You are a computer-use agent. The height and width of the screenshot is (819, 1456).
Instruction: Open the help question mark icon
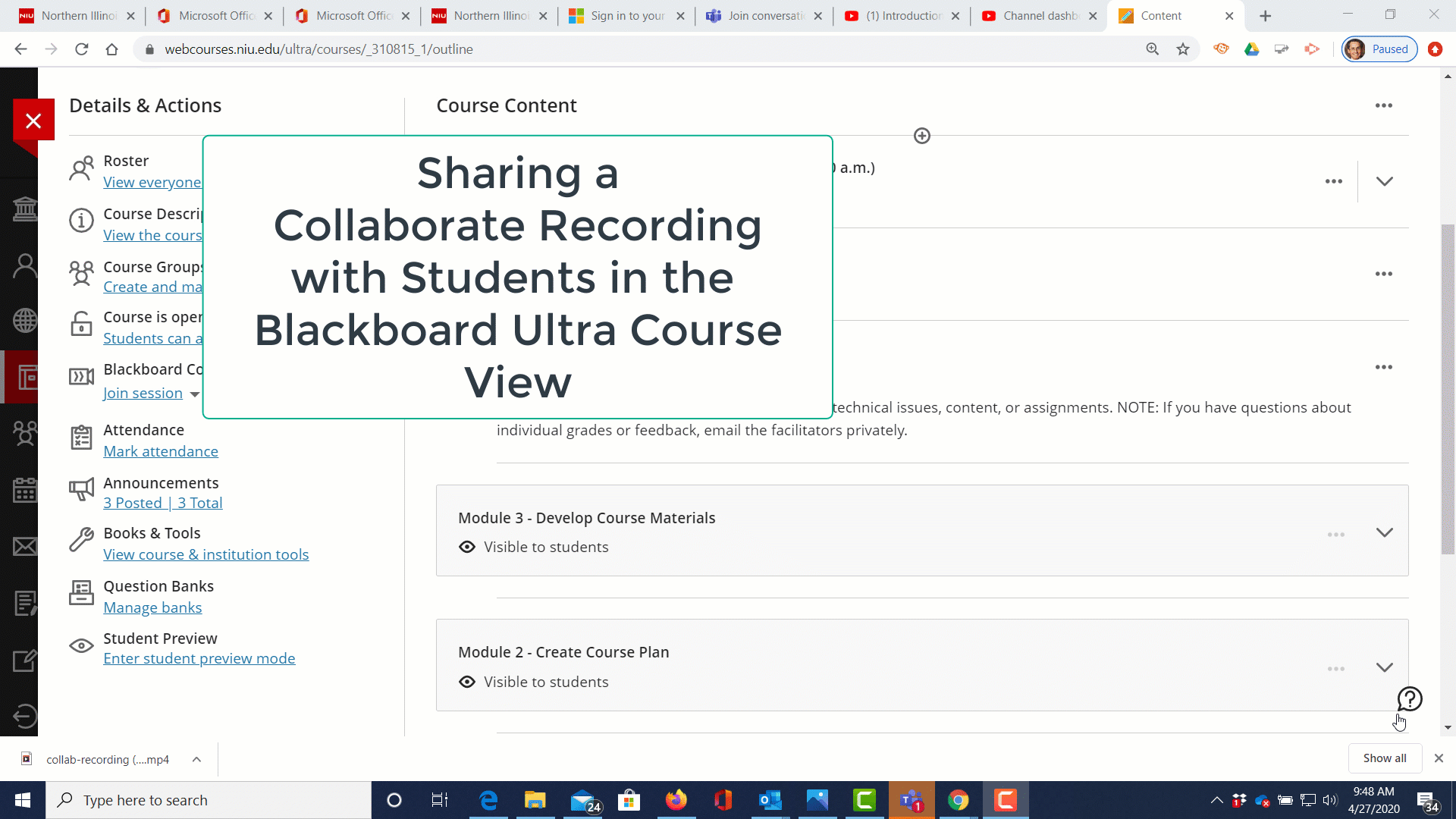click(x=1410, y=698)
